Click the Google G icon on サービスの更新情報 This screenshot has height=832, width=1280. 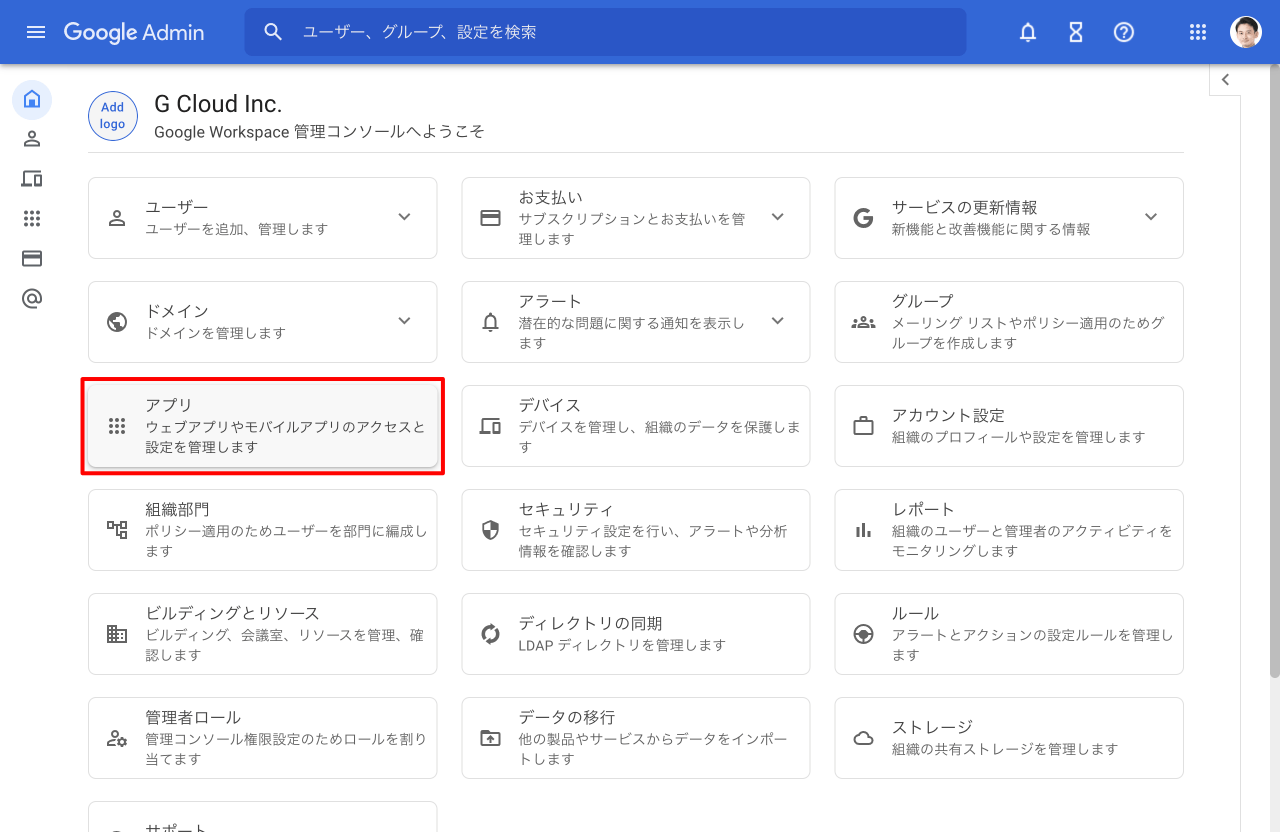(863, 218)
